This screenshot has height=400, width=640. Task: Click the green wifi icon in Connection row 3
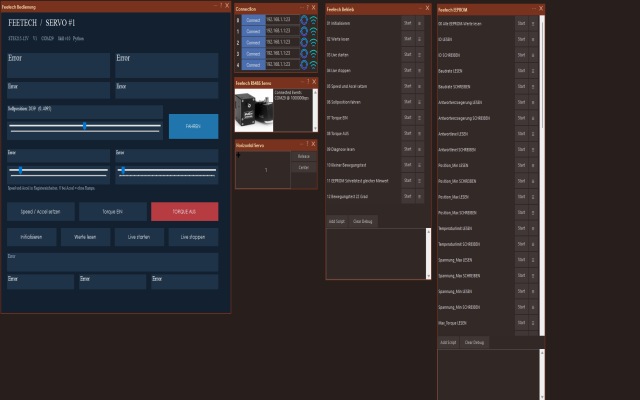click(x=313, y=53)
